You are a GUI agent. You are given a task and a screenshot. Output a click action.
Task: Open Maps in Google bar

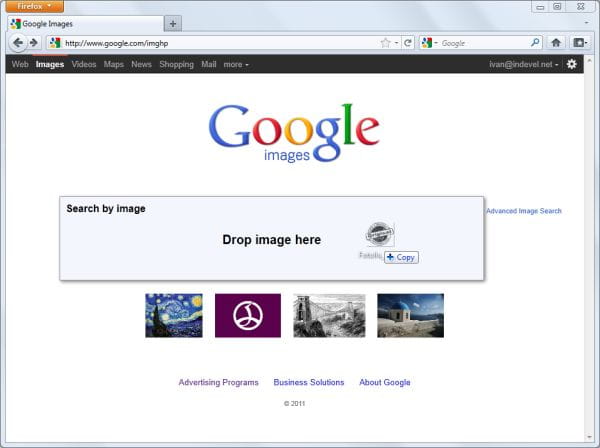click(114, 65)
